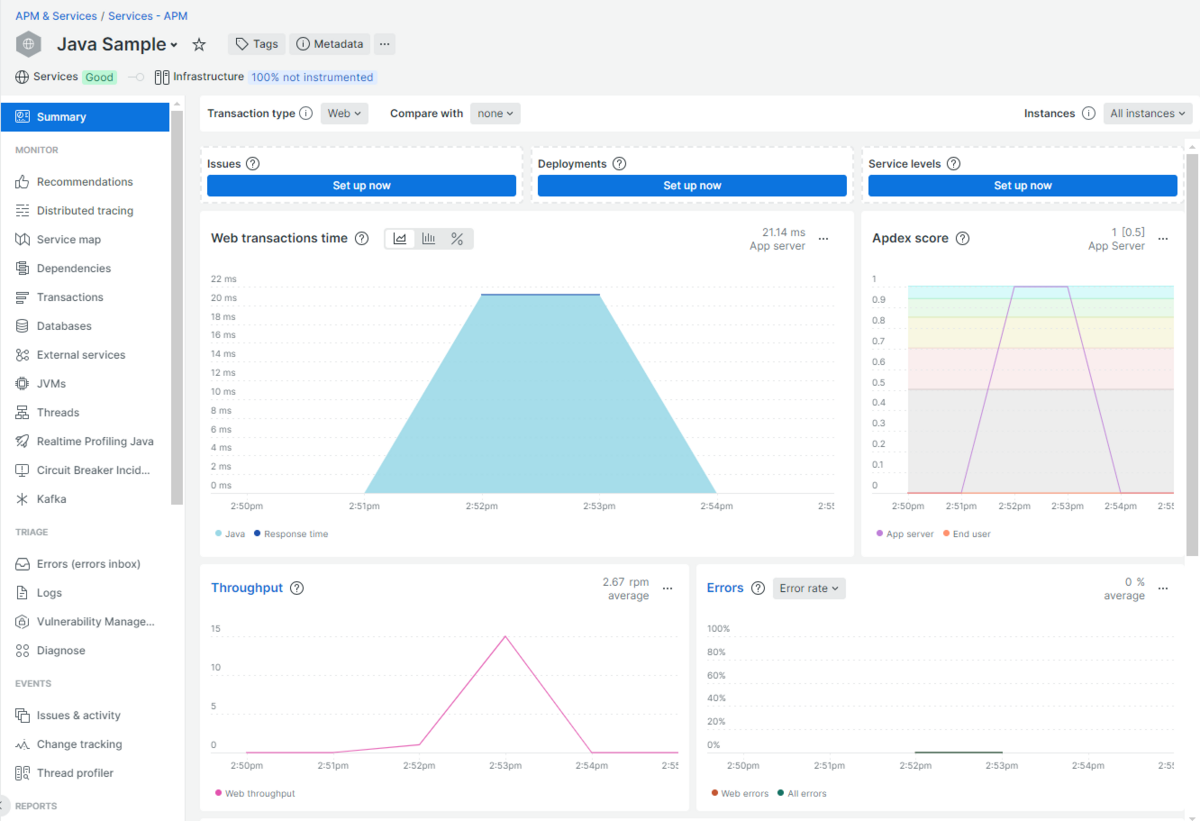Image resolution: width=1200 pixels, height=821 pixels.
Task: Open Distributed tracing in sidebar
Action: tap(85, 211)
